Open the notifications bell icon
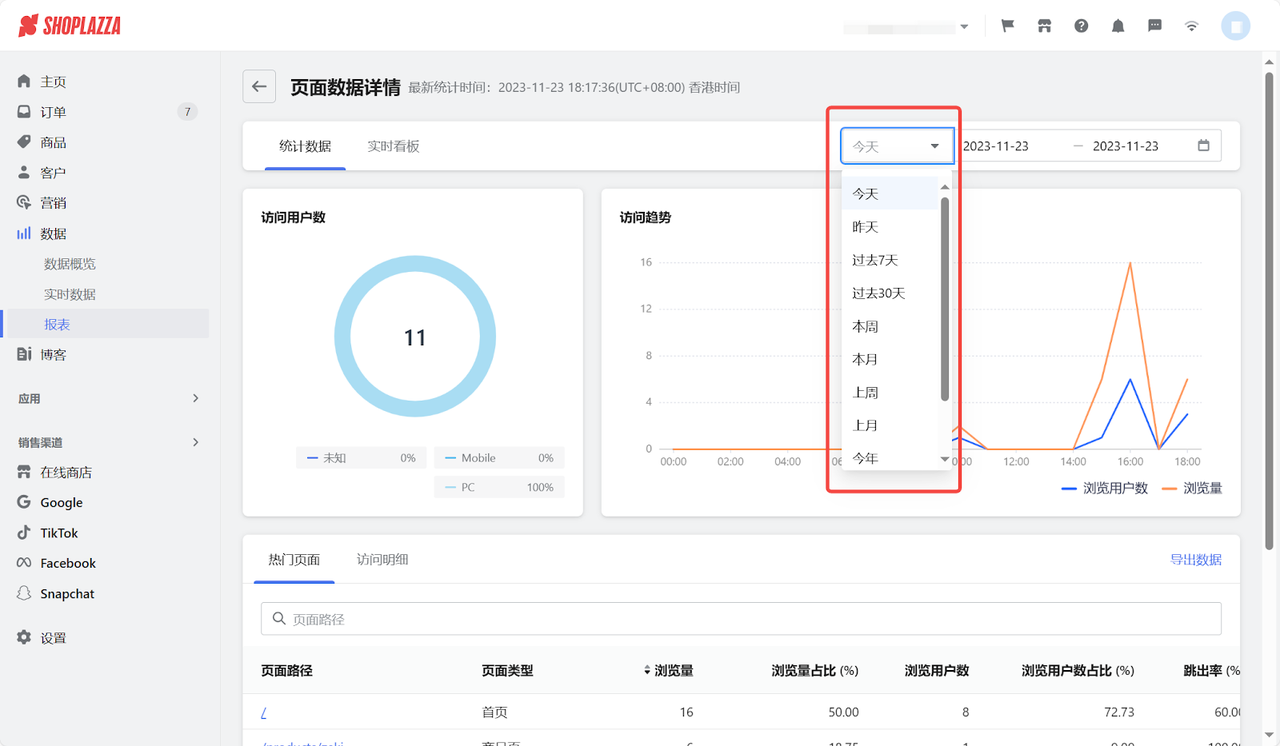Screen dimensions: 1280x746 (x=1118, y=25)
